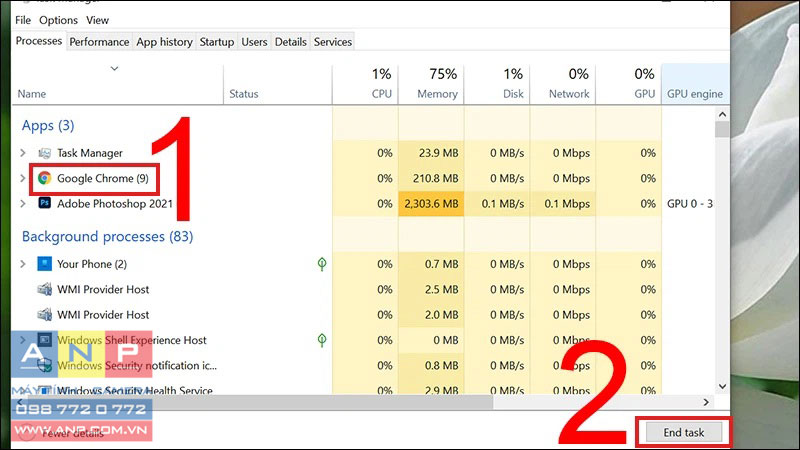
Task: Switch to the Startup tab
Action: 216,42
